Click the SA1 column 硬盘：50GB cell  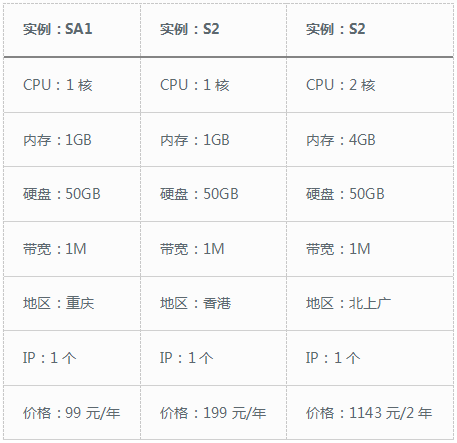tap(72, 194)
